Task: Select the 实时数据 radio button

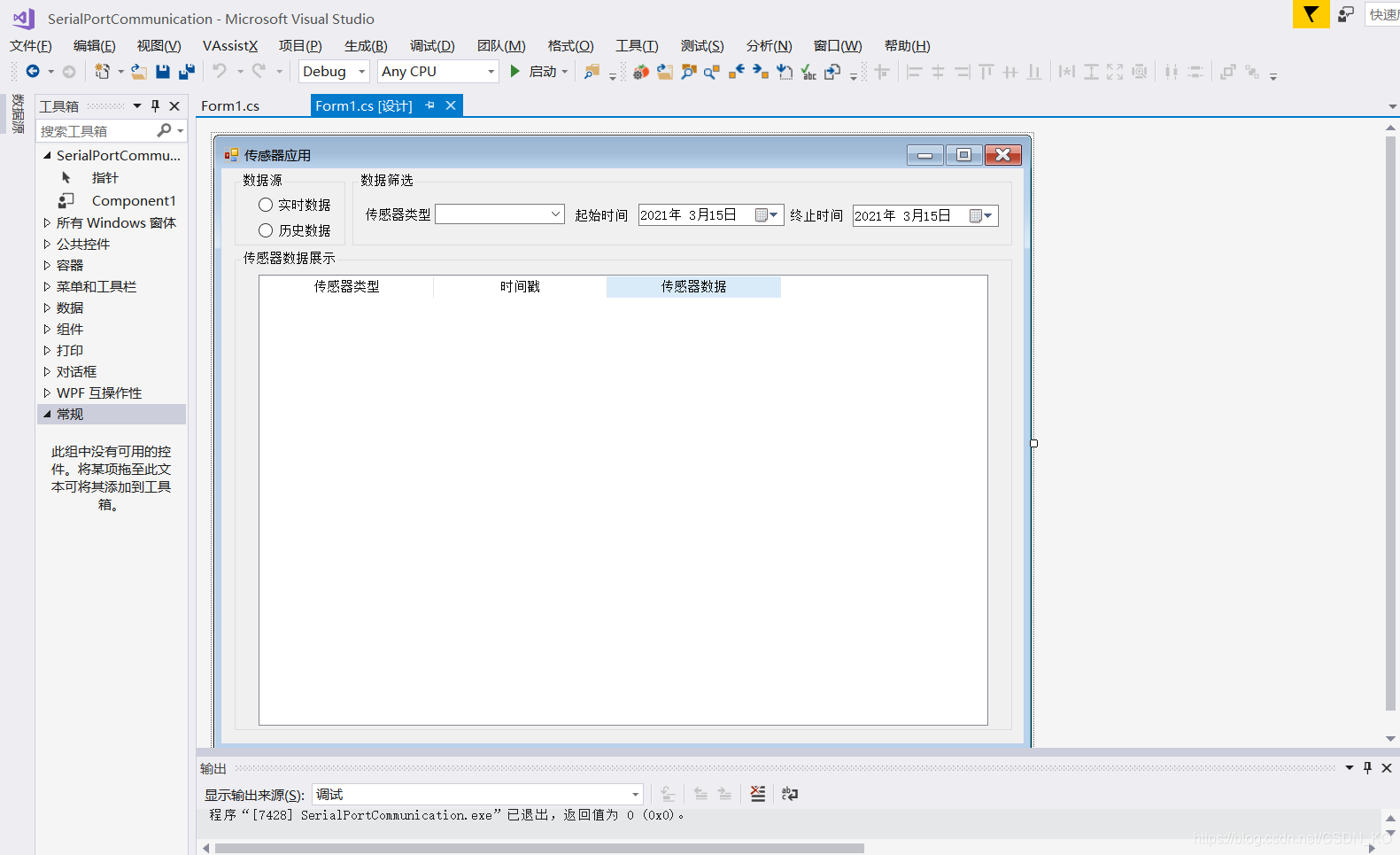Action: (x=266, y=205)
